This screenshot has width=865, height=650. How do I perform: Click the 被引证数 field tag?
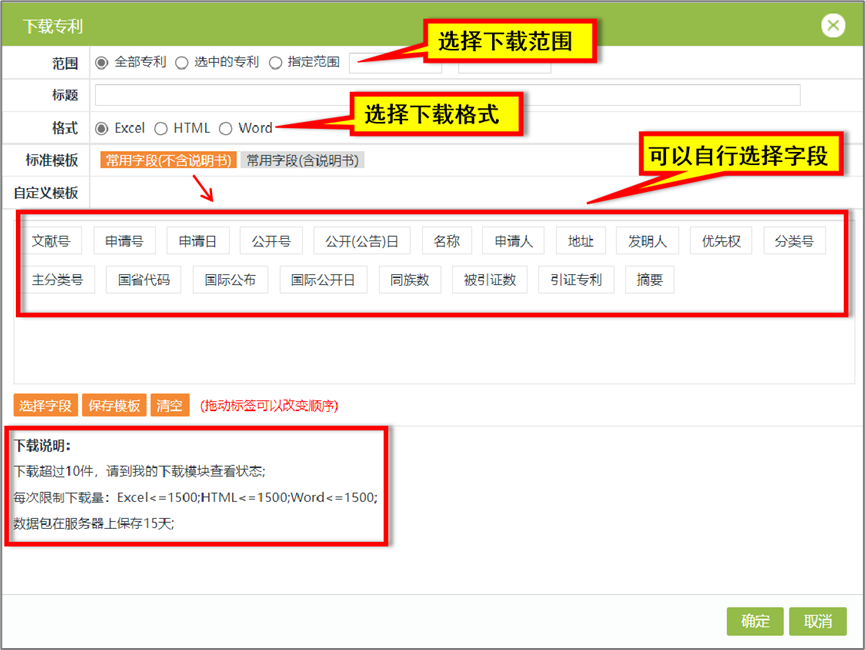pyautogui.click(x=489, y=279)
